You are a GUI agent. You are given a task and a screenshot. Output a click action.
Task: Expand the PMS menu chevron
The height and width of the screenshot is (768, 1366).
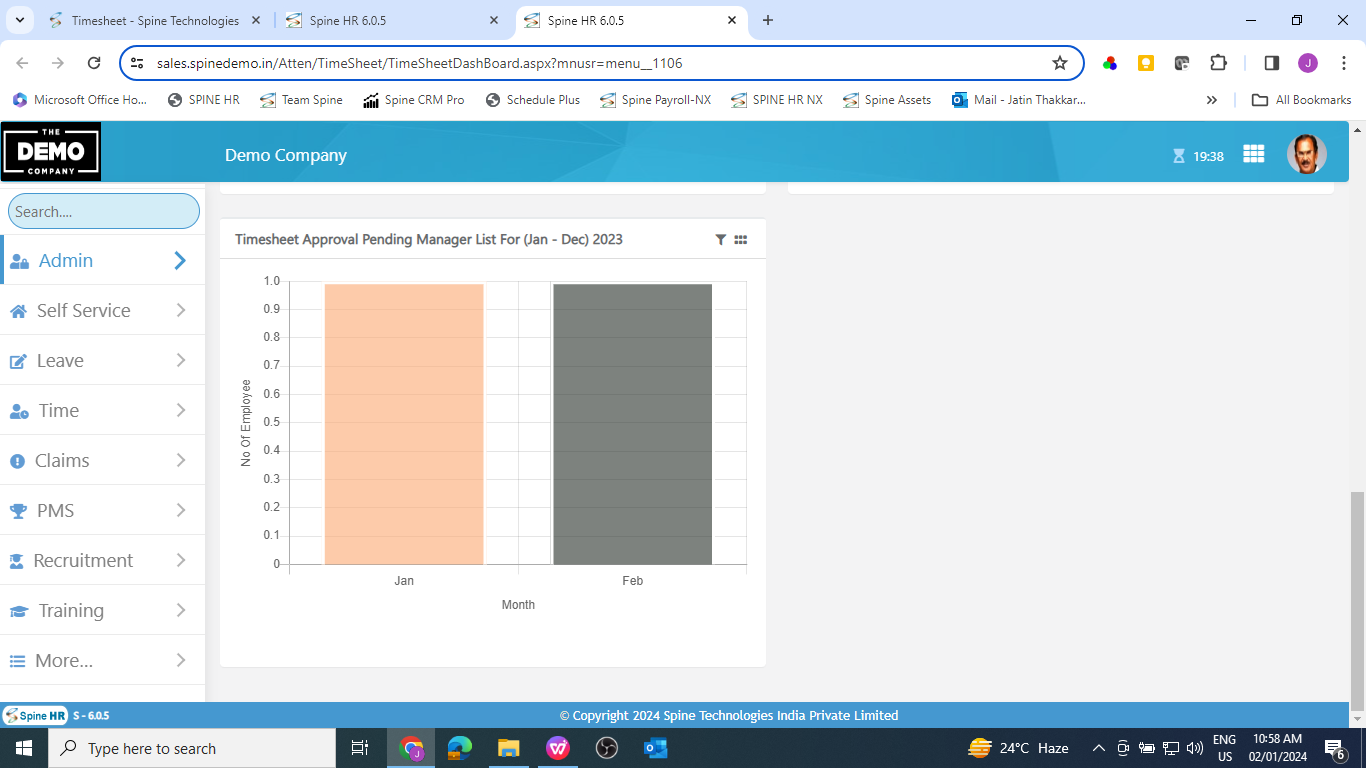click(181, 510)
